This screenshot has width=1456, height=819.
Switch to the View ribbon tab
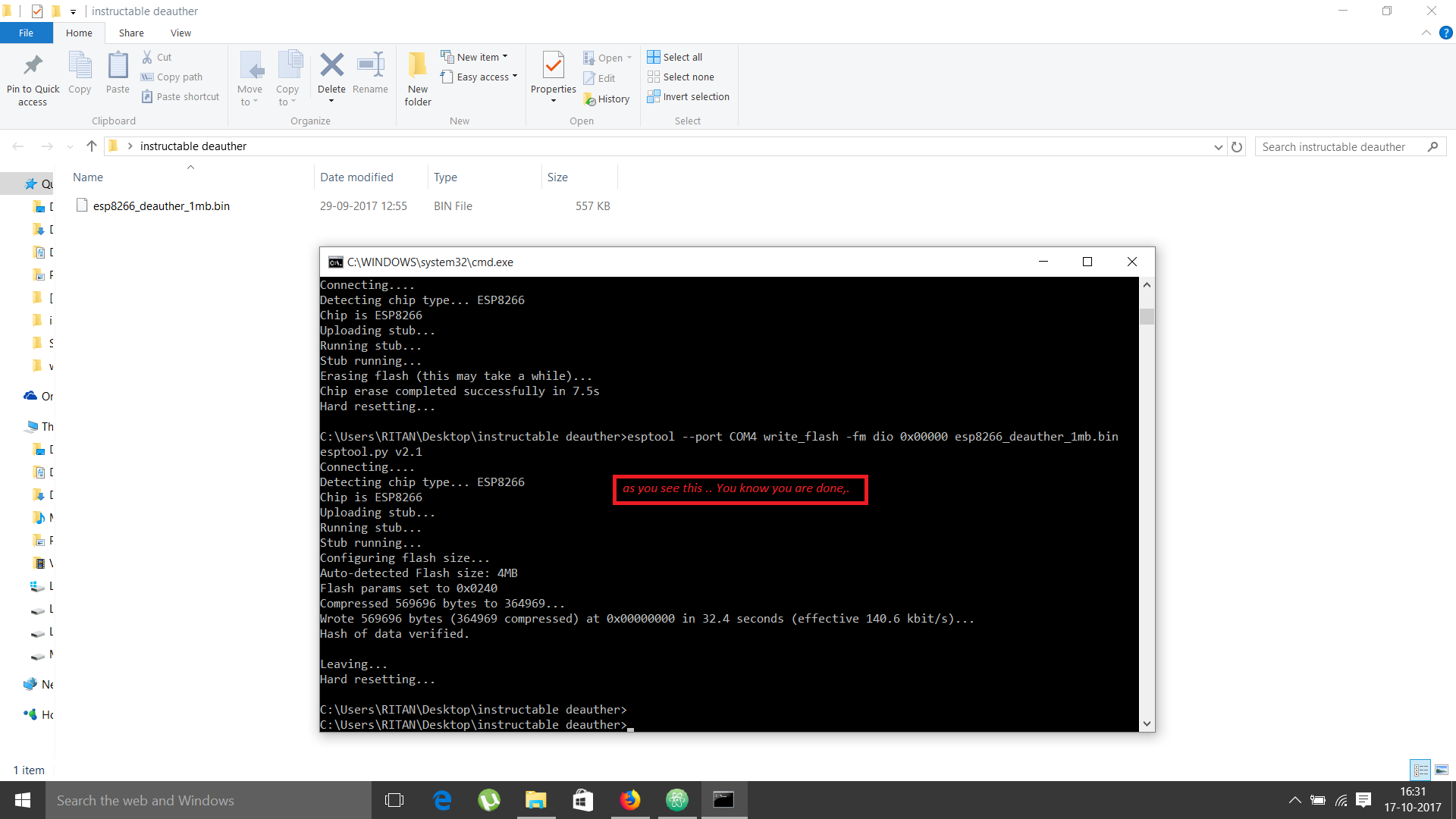(x=180, y=33)
